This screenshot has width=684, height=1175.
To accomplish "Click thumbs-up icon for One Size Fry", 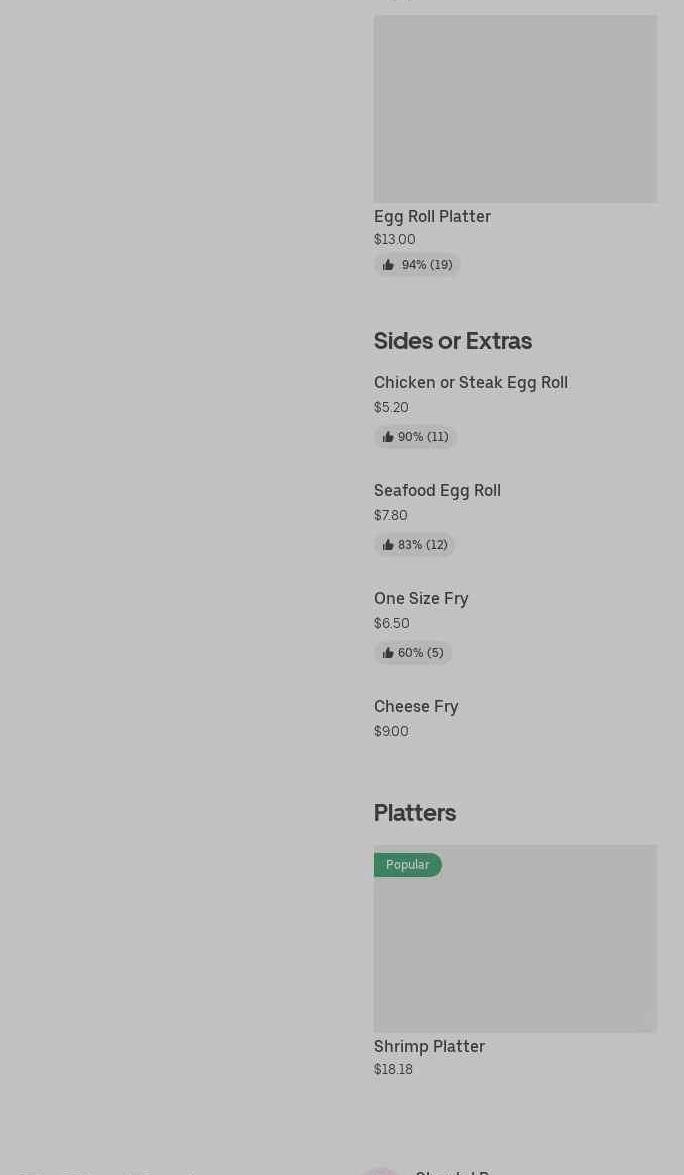I will tap(388, 653).
